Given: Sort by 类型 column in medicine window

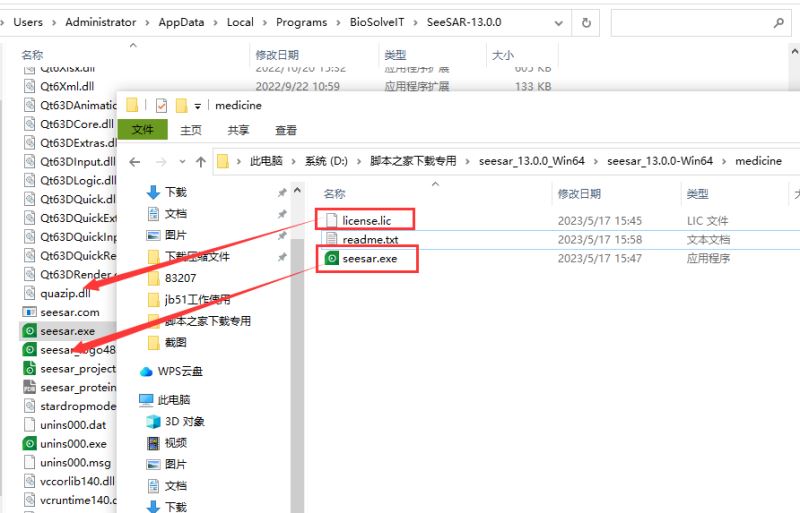Looking at the screenshot, I should coord(697,194).
